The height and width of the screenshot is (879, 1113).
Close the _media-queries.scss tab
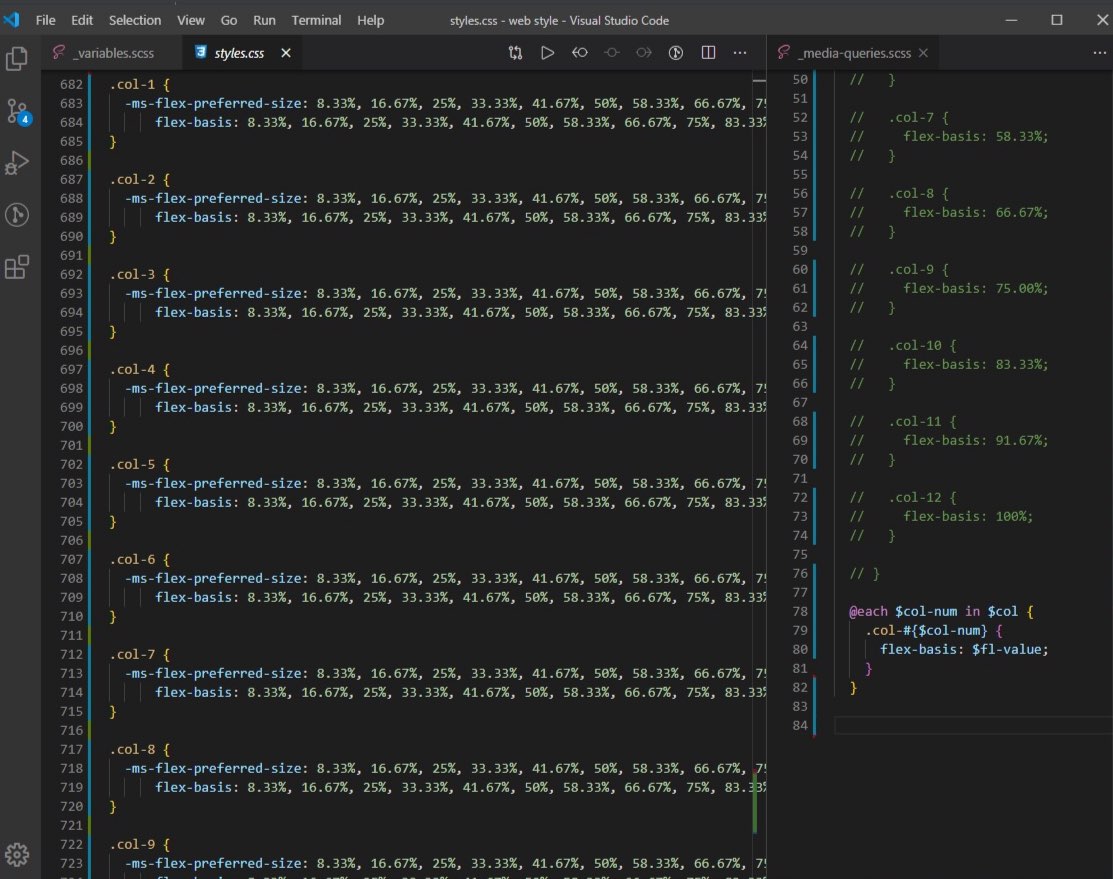923,53
